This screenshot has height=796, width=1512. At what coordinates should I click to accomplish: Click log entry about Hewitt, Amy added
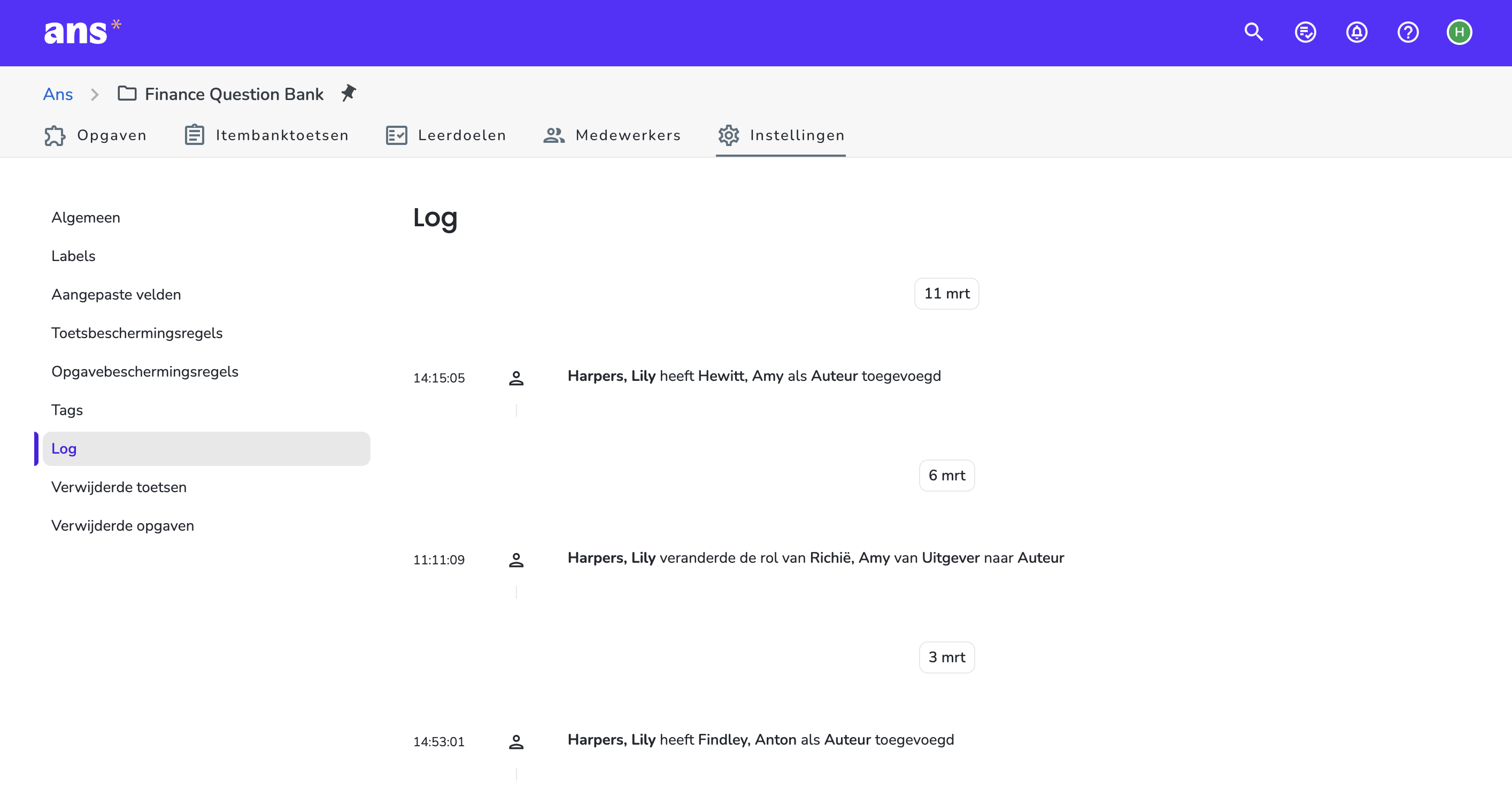tap(754, 376)
